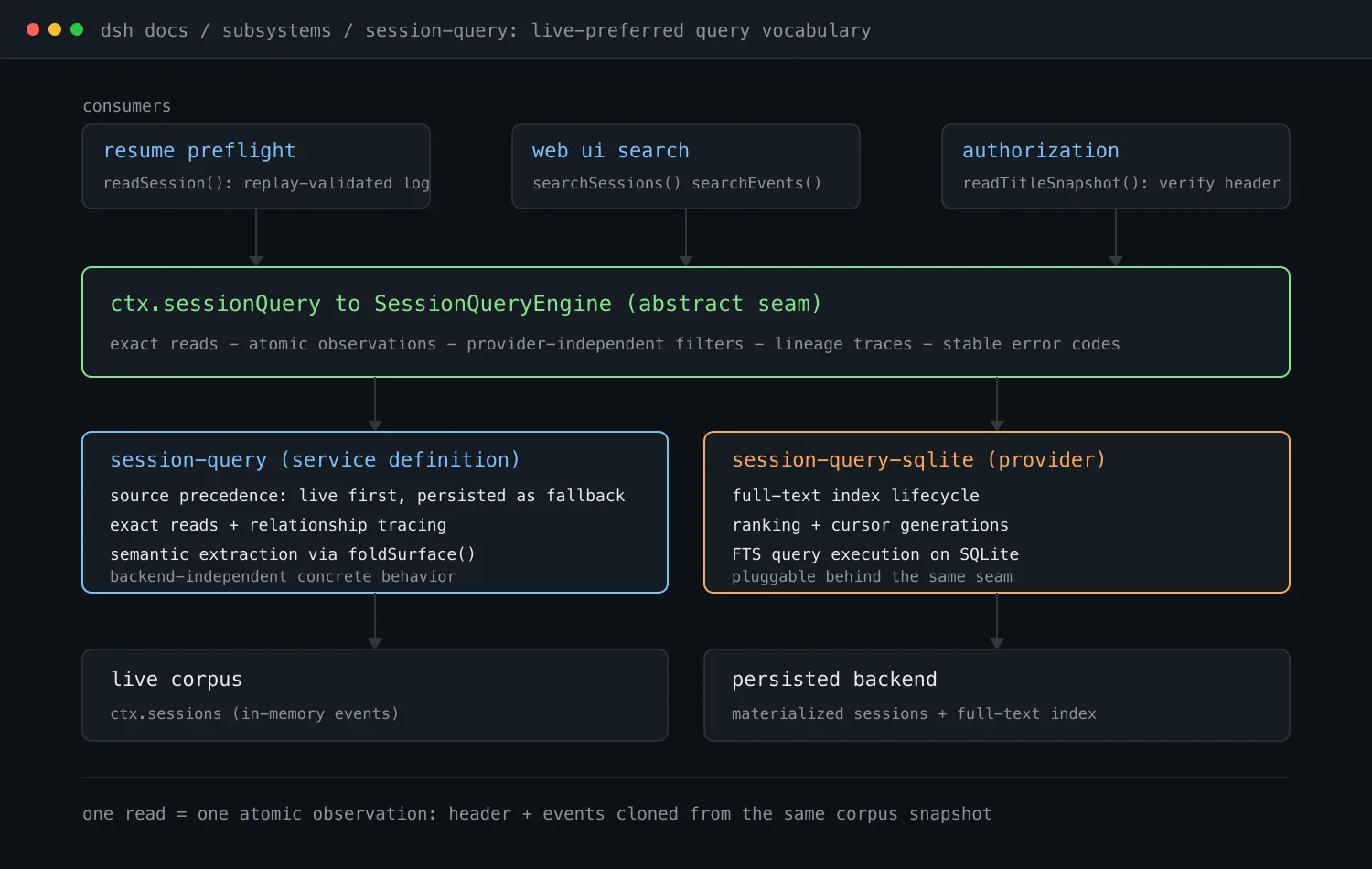Click the yellow minimize window dot
This screenshot has width=1372, height=869.
click(x=55, y=29)
